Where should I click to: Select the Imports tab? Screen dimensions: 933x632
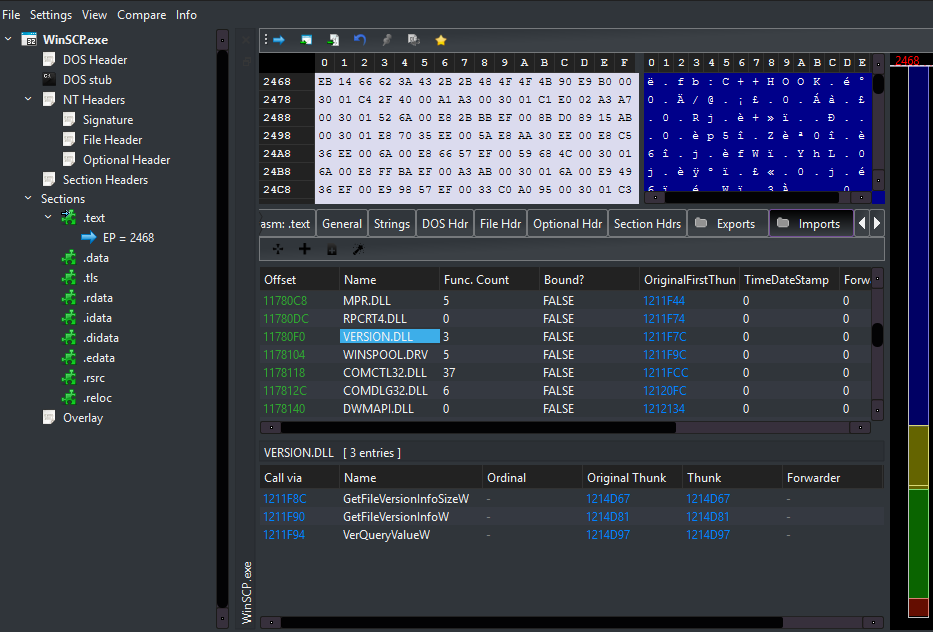811,224
